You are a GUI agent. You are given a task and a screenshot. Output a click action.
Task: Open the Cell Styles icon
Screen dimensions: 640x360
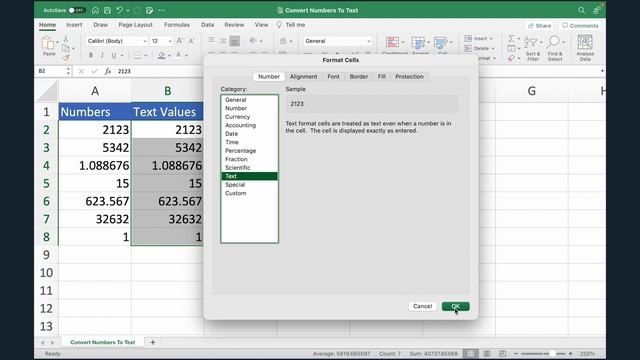click(440, 42)
